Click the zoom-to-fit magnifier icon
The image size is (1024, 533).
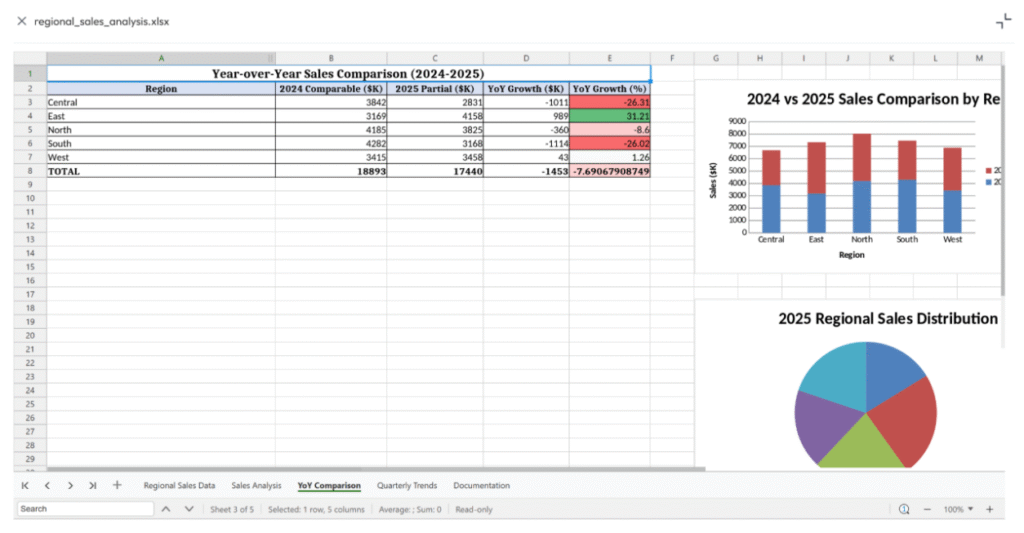(x=904, y=509)
